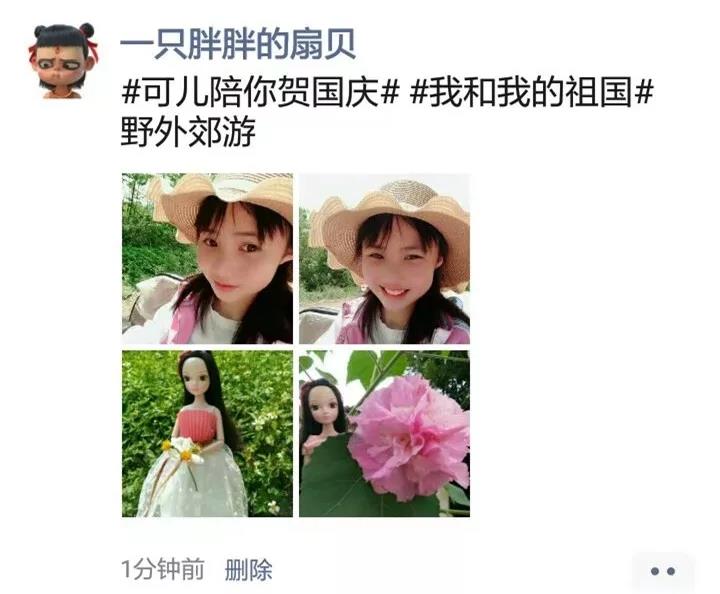View the closed-mouth selfie with straw hat
720x594 pixels.
pyautogui.click(x=207, y=258)
